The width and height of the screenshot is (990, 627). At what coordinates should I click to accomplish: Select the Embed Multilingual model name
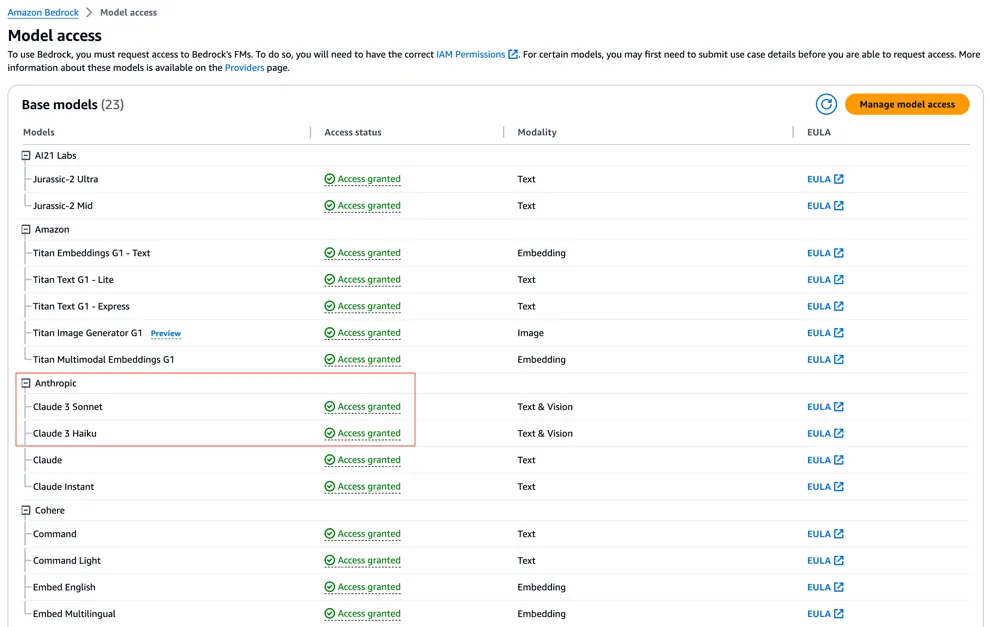pos(74,614)
